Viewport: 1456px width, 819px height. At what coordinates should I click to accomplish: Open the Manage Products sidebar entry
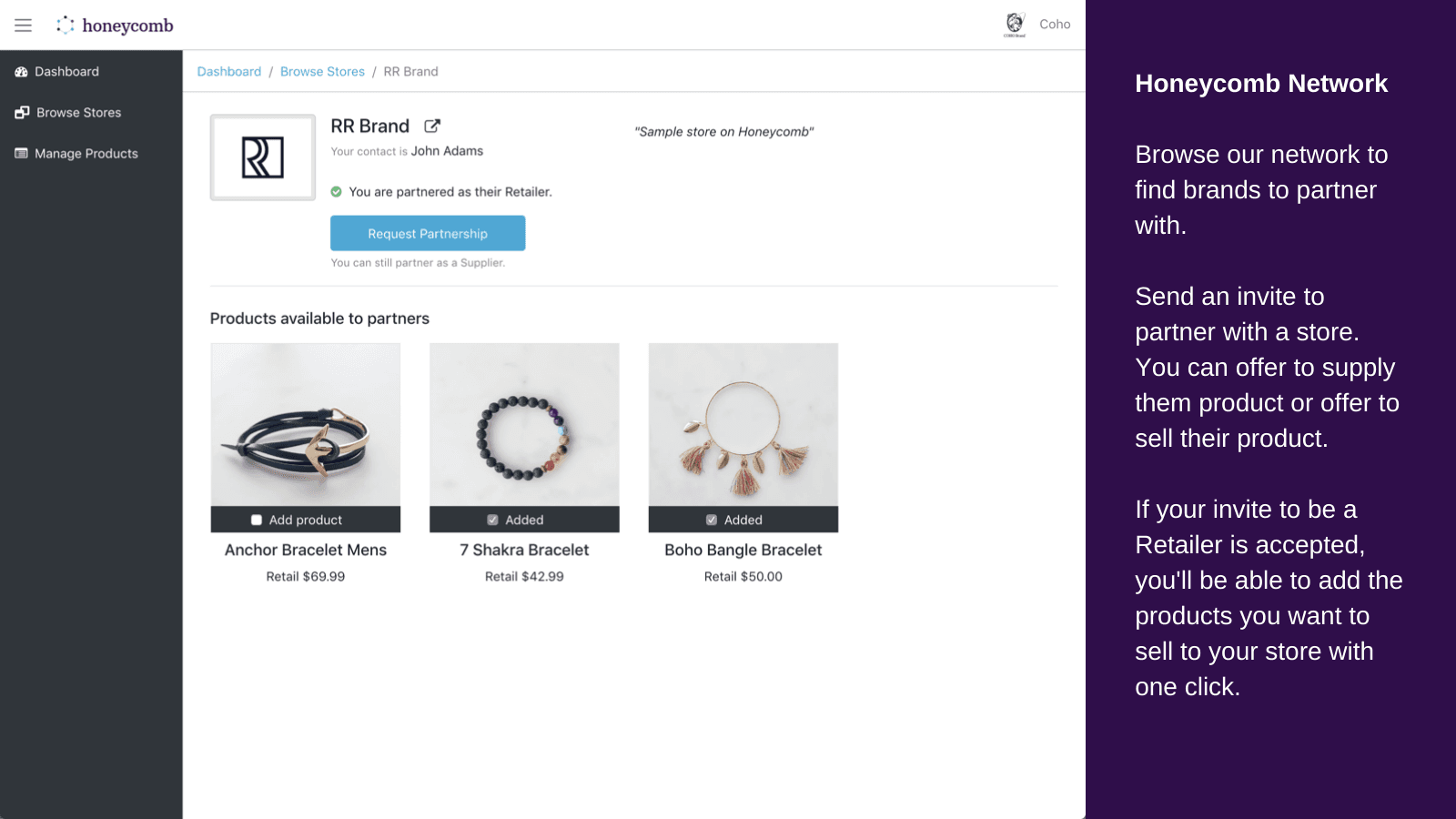[x=86, y=154]
